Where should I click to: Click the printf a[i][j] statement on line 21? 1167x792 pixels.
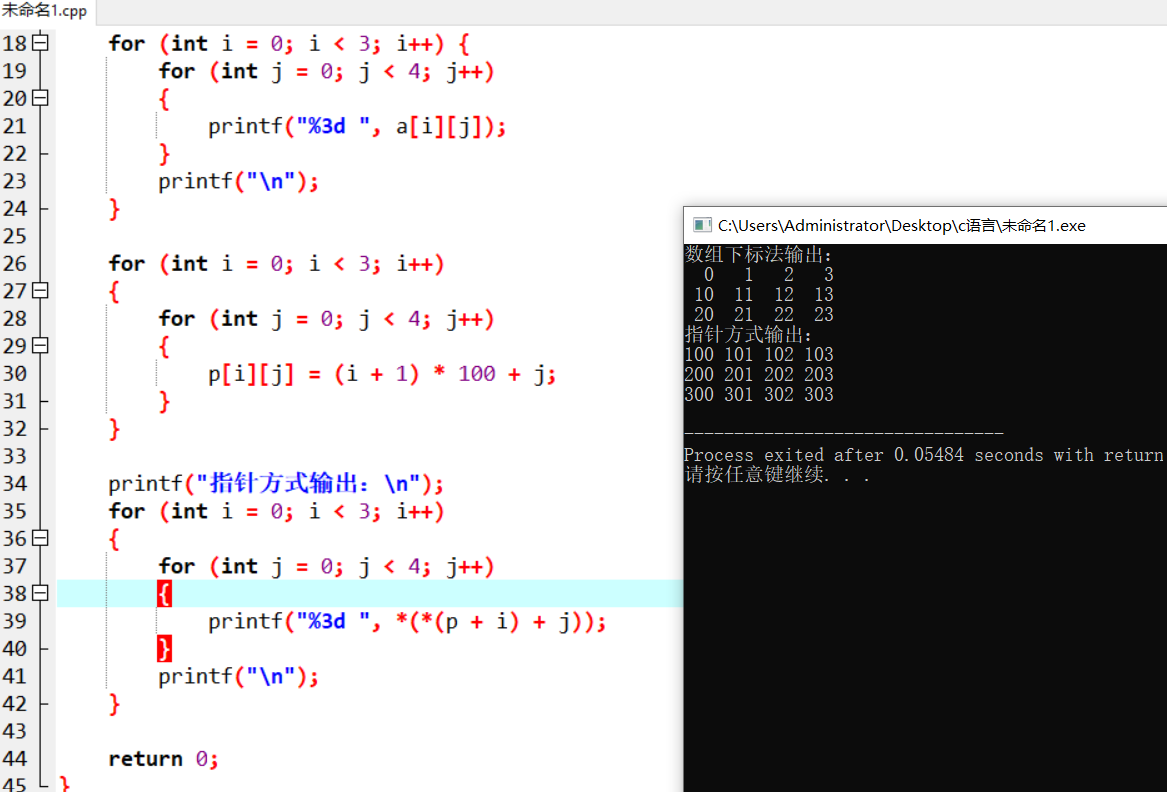click(357, 127)
